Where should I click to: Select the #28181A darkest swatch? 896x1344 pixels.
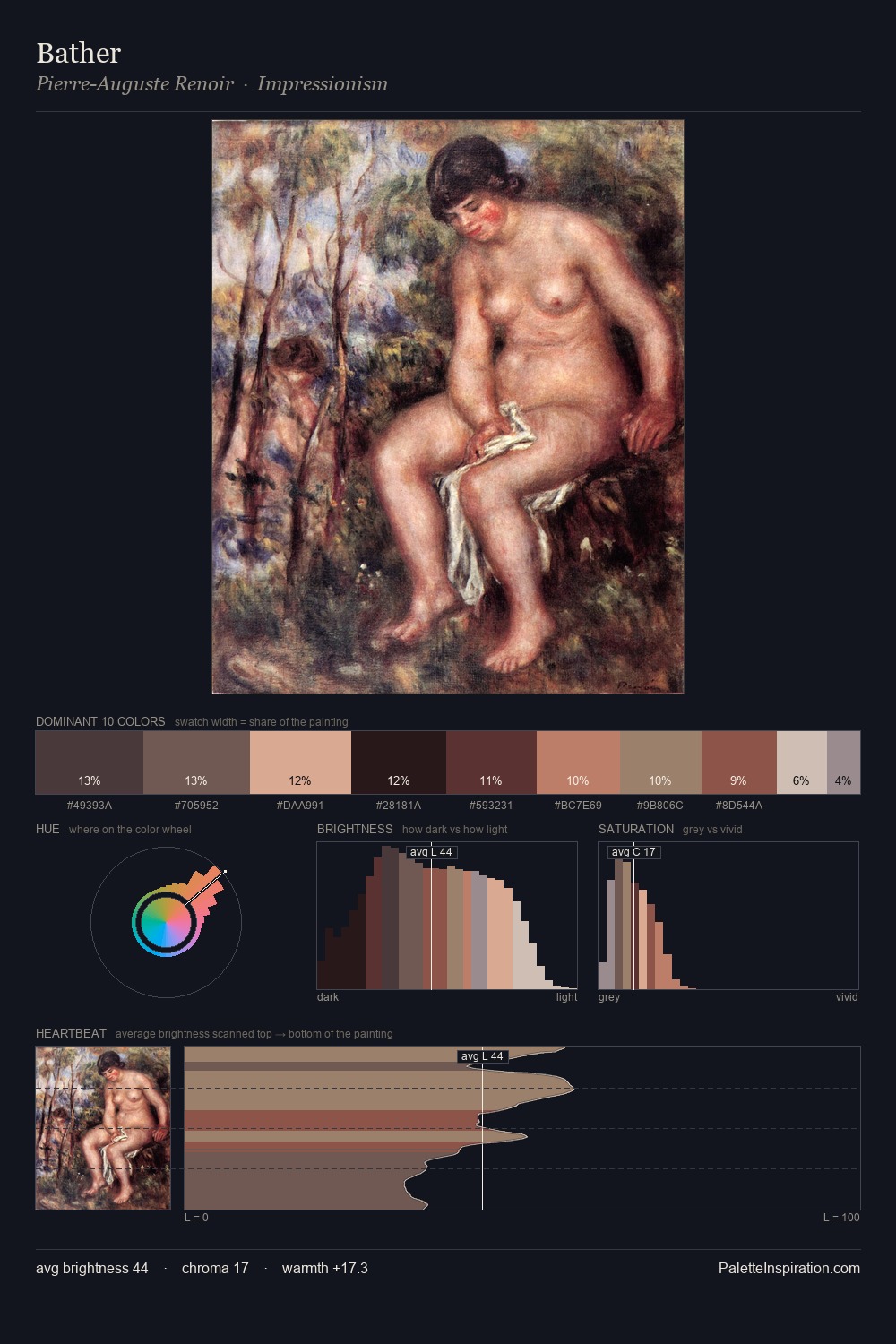pyautogui.click(x=399, y=762)
